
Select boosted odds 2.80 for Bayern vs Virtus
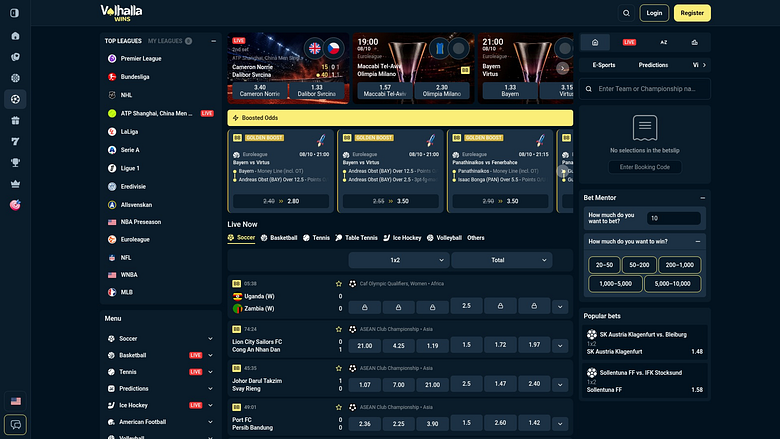tap(281, 201)
